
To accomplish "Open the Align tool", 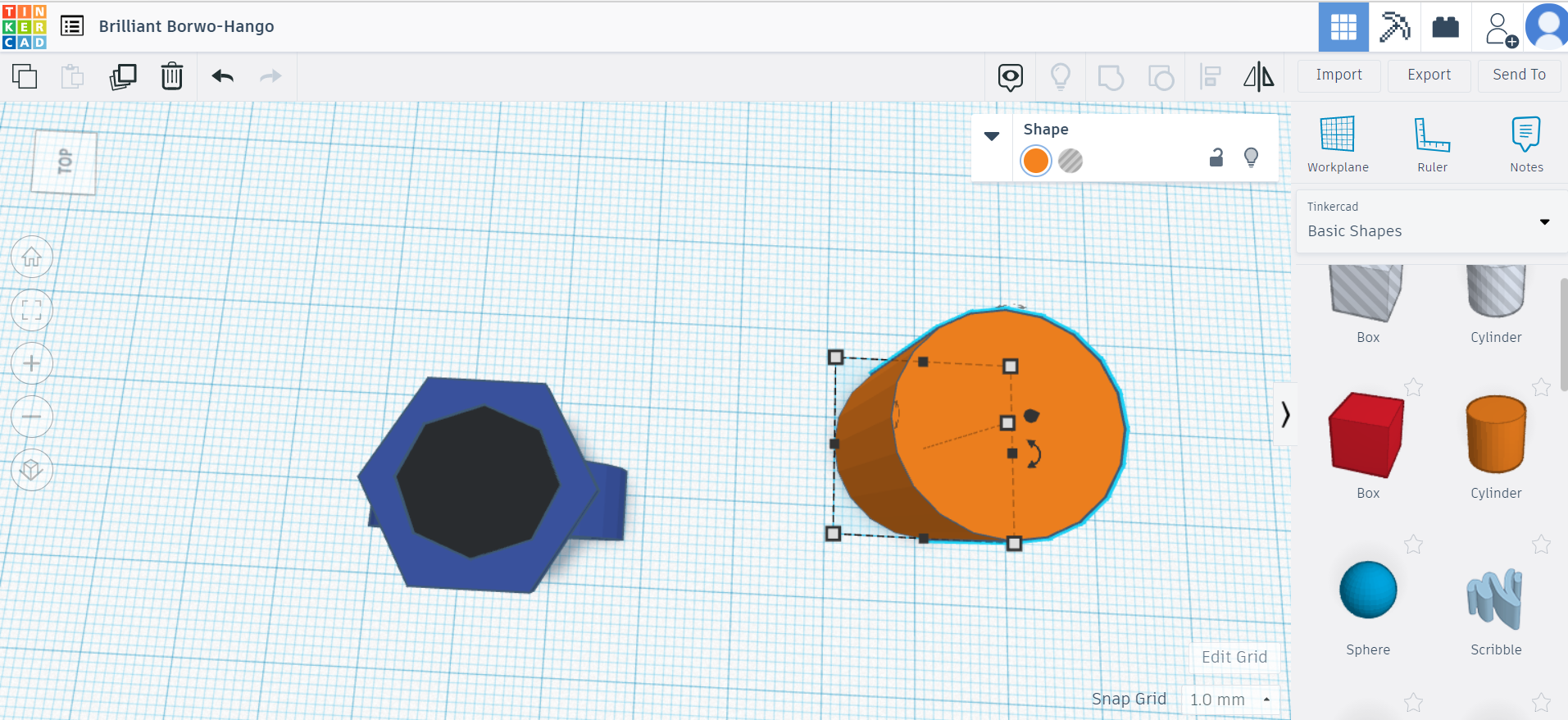I will (1210, 77).
